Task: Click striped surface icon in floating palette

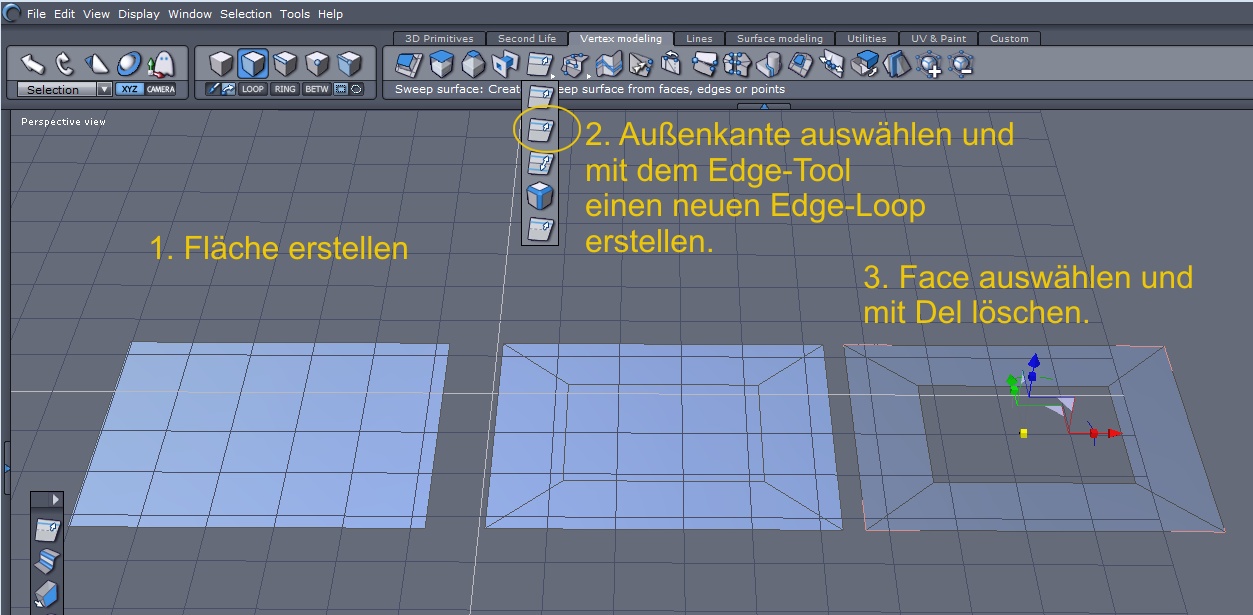Action: (x=47, y=561)
